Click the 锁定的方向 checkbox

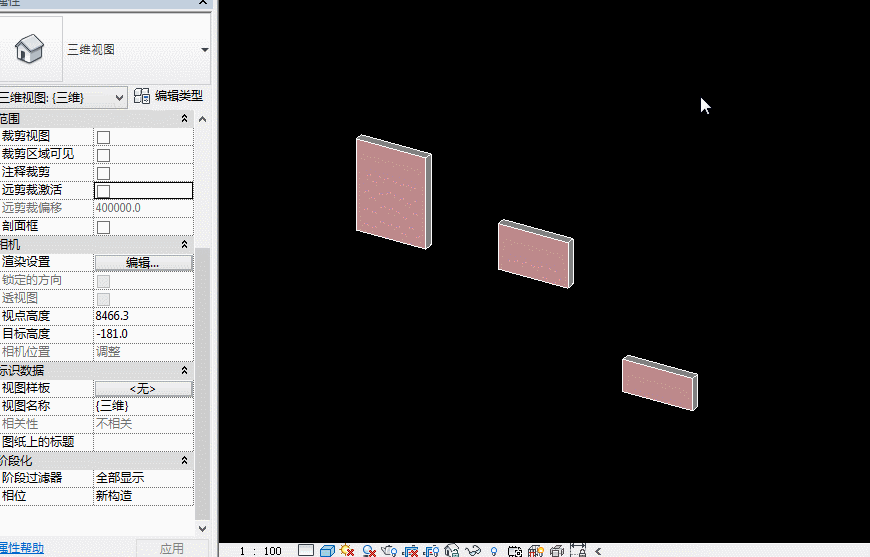click(103, 281)
